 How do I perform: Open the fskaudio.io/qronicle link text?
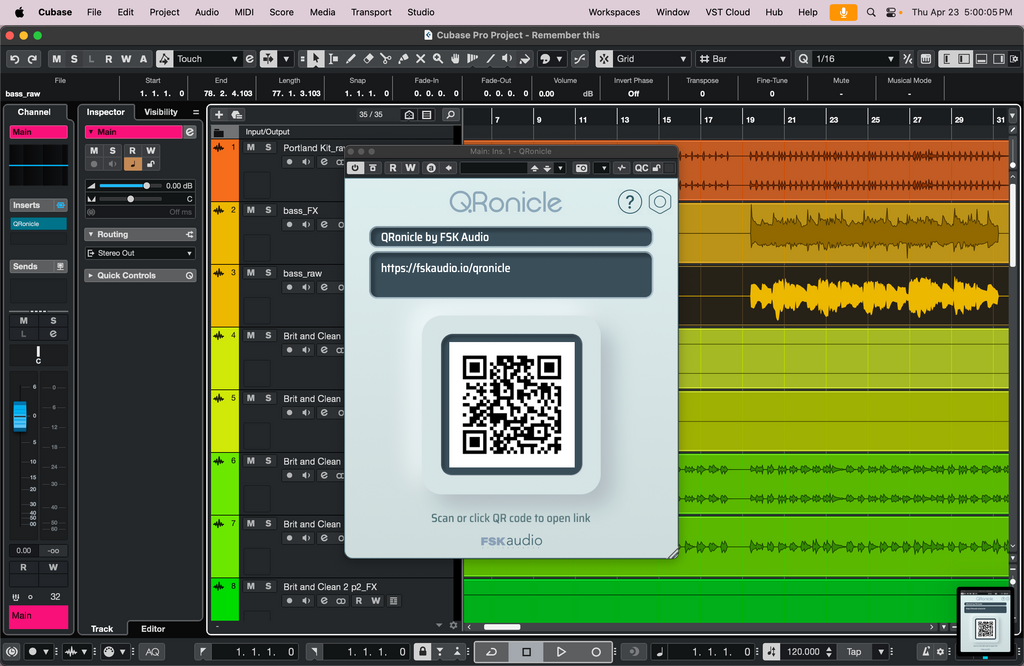click(x=445, y=268)
